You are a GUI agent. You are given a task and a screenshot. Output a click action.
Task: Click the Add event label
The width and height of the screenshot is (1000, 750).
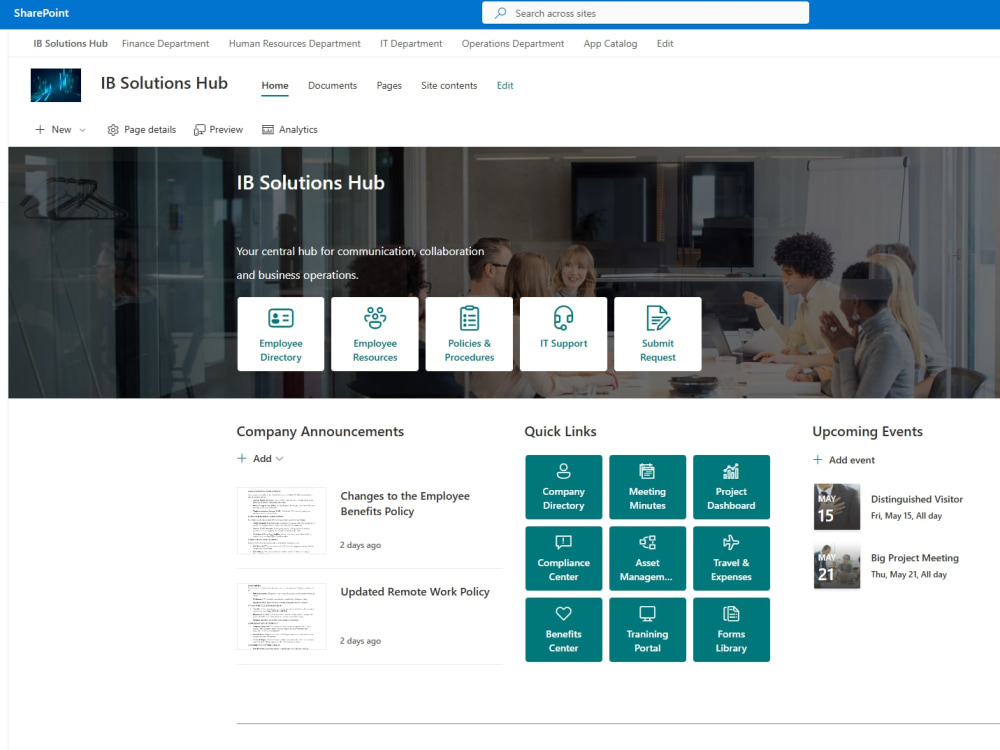point(851,460)
